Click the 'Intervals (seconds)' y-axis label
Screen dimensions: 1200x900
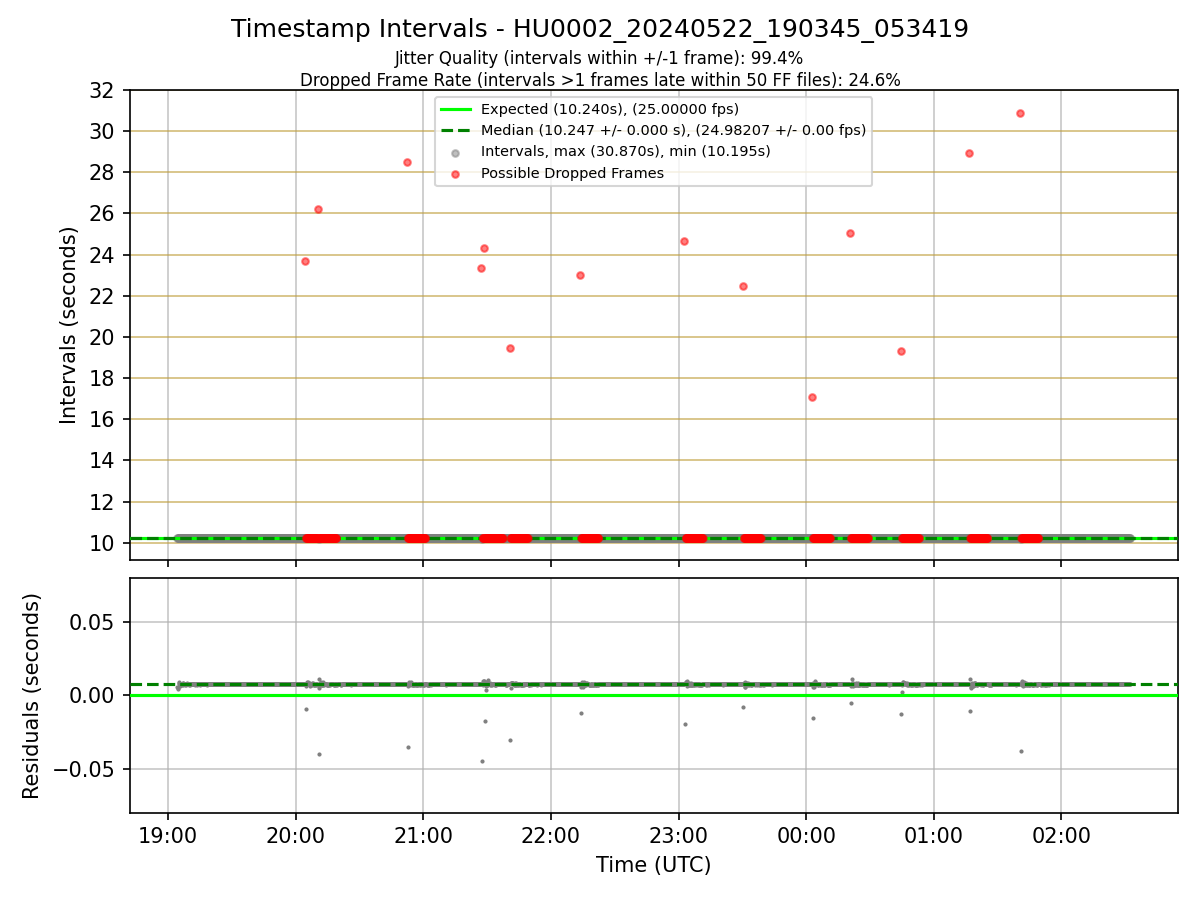click(68, 325)
